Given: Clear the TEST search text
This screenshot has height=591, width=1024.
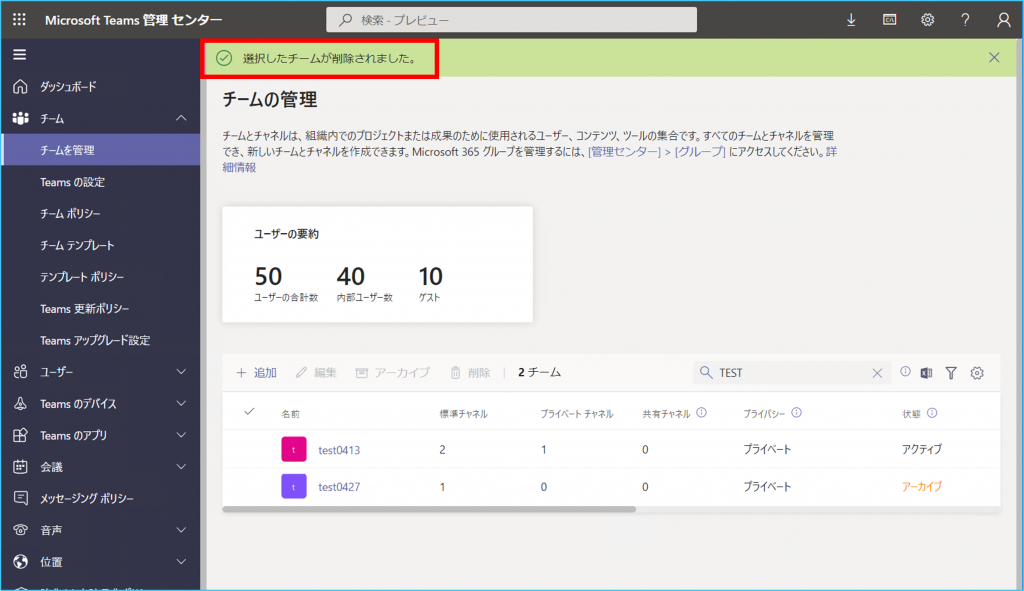Looking at the screenshot, I should coord(877,373).
